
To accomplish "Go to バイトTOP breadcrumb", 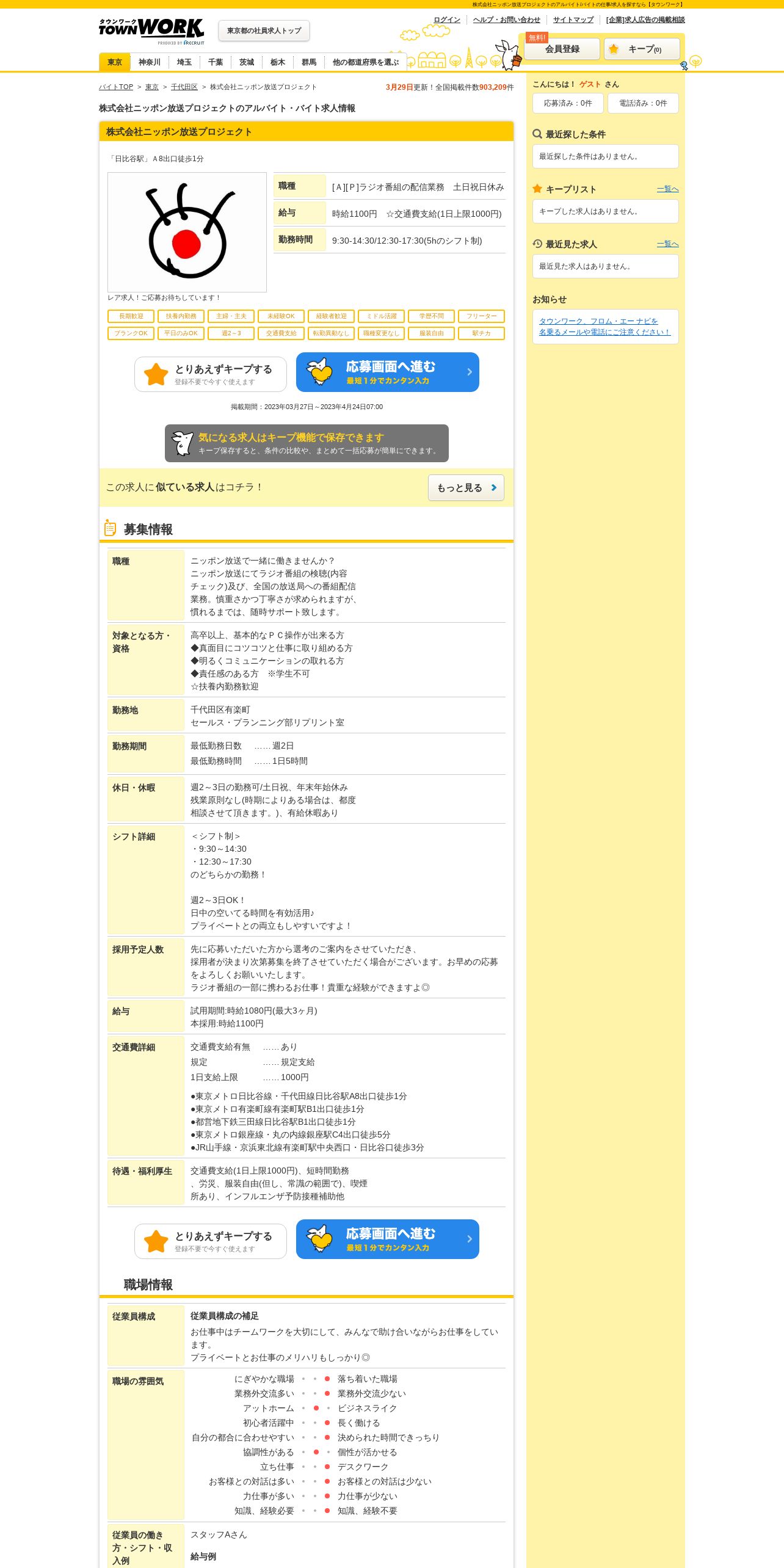I will [116, 87].
